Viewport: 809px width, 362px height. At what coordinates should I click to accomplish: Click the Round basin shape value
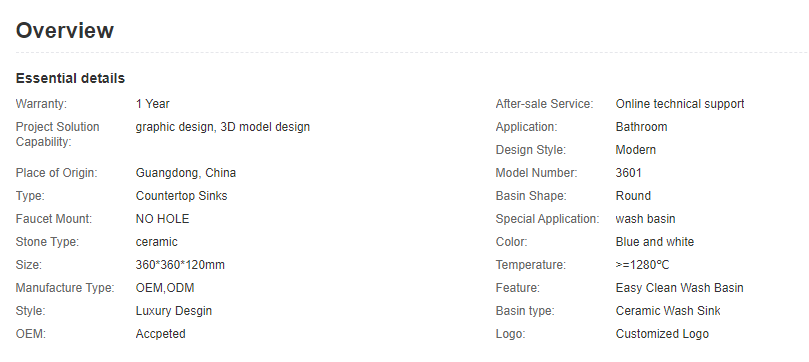pos(633,196)
